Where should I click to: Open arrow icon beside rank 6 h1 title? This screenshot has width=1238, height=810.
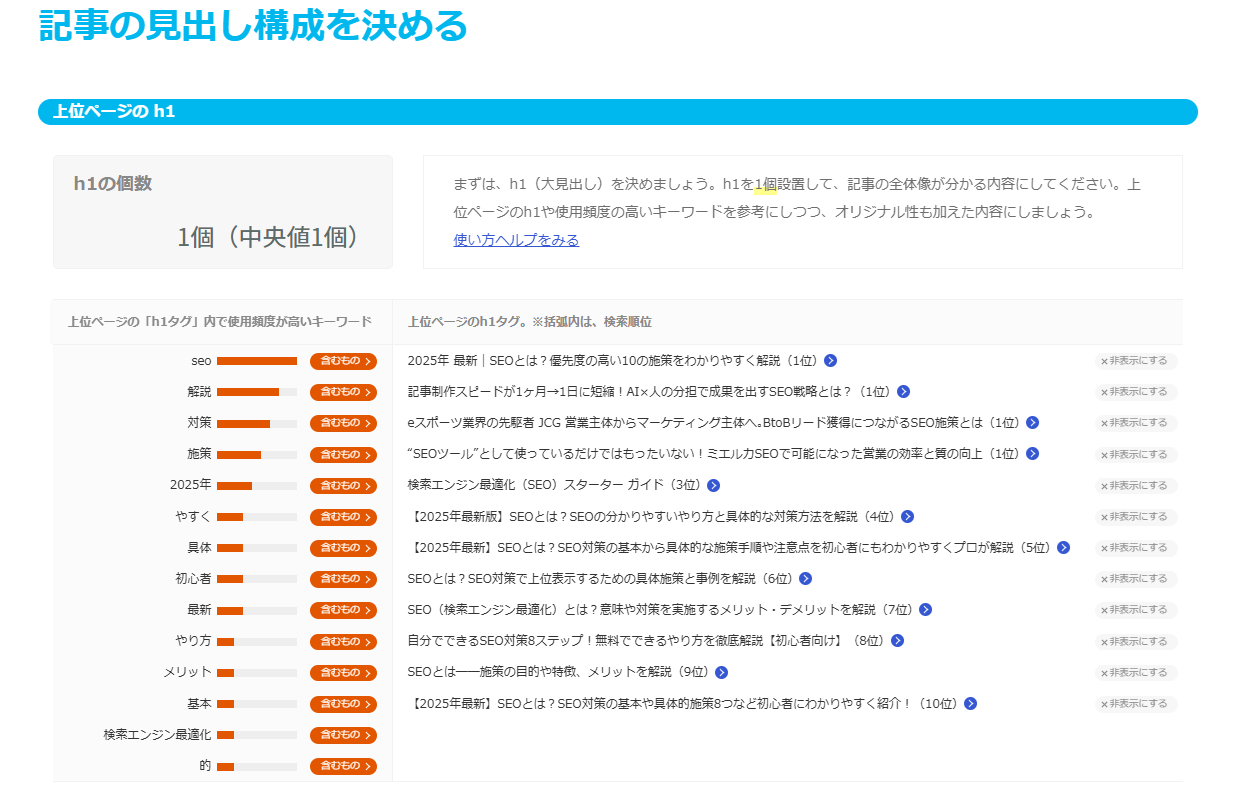[805, 579]
